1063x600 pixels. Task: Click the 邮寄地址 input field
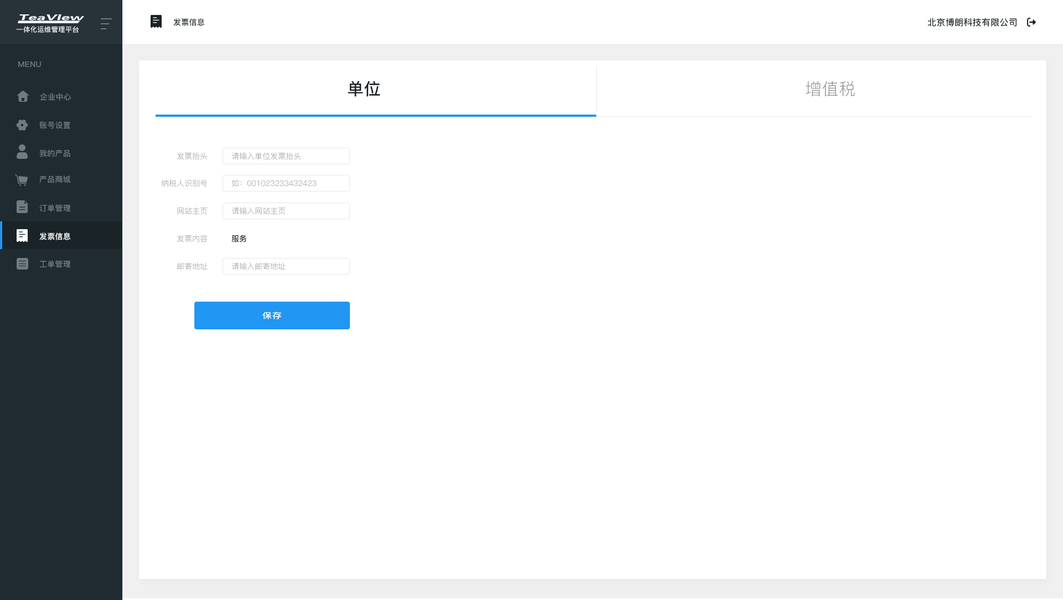tap(286, 266)
